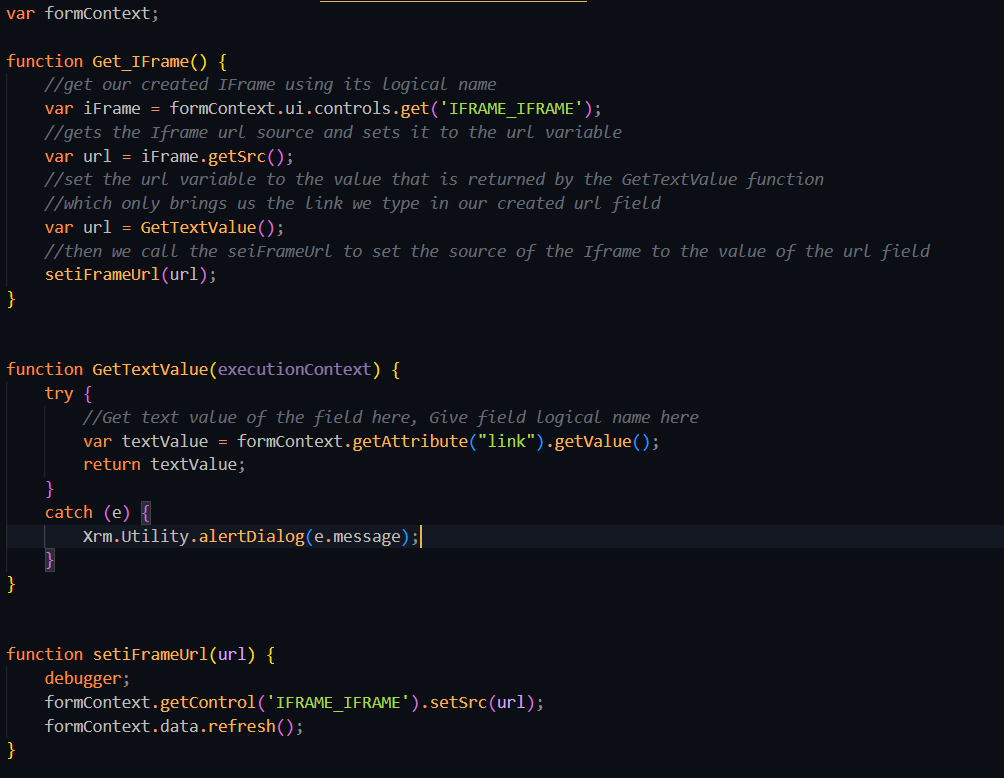
Task: Click the return keyword
Action: (x=112, y=464)
